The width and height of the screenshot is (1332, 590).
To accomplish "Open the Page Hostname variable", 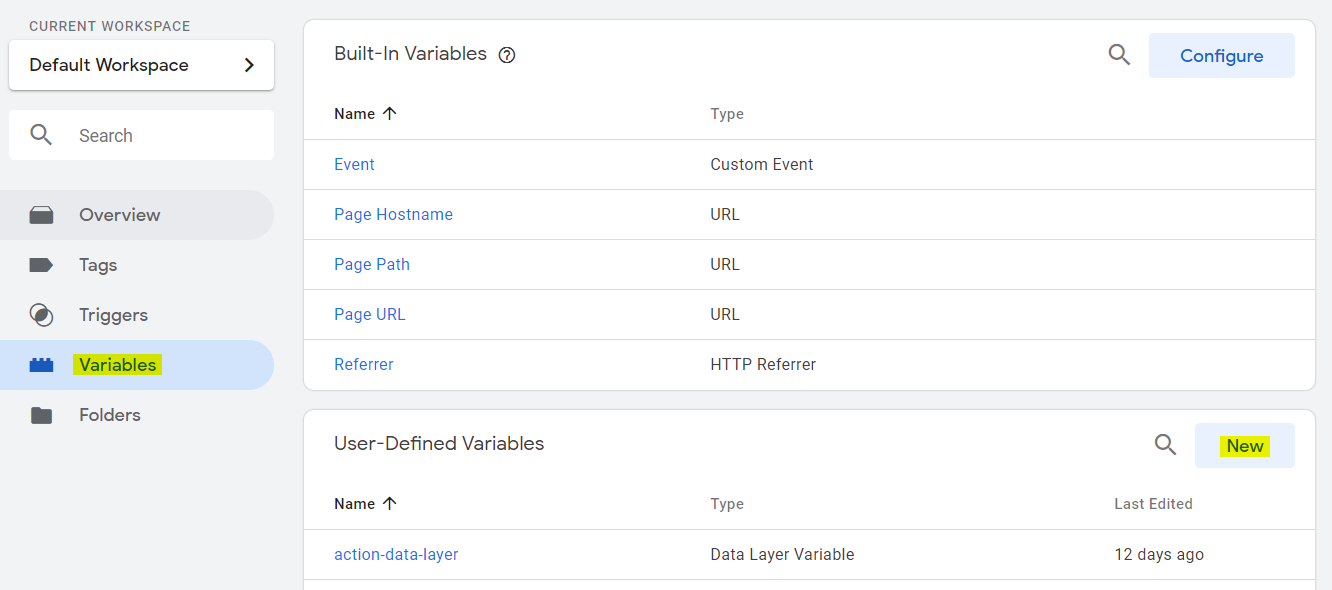I will pos(393,214).
